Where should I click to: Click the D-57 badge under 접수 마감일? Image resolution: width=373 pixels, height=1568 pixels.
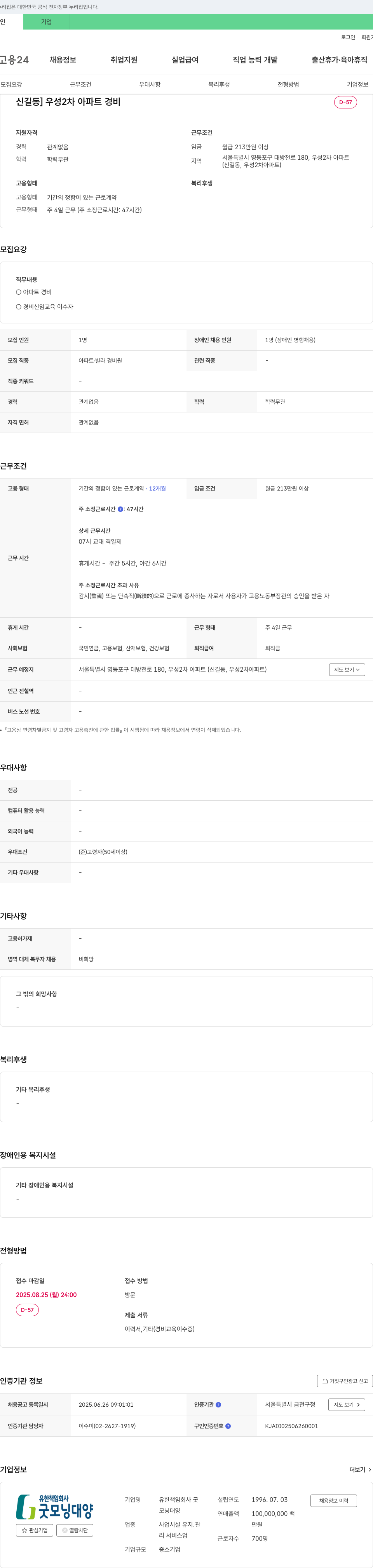(27, 1310)
